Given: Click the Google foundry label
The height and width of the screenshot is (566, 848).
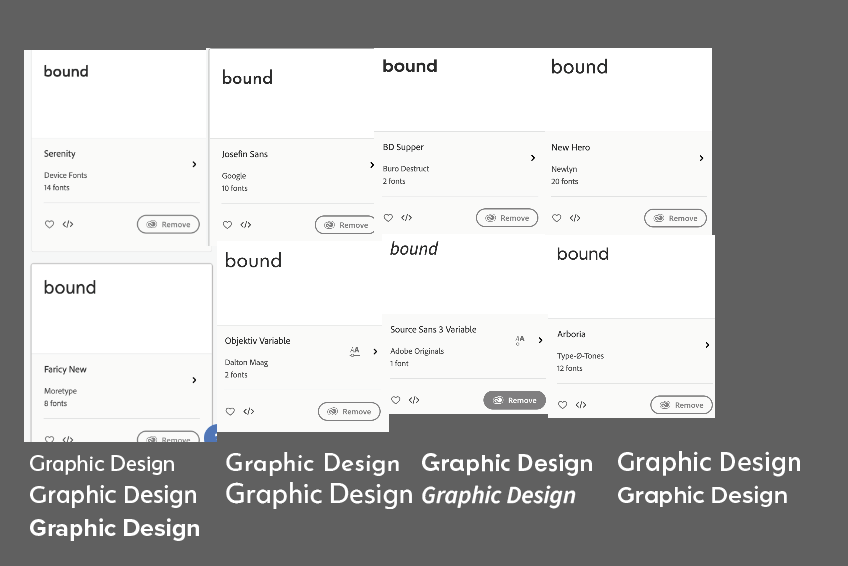Looking at the screenshot, I should (x=234, y=176).
